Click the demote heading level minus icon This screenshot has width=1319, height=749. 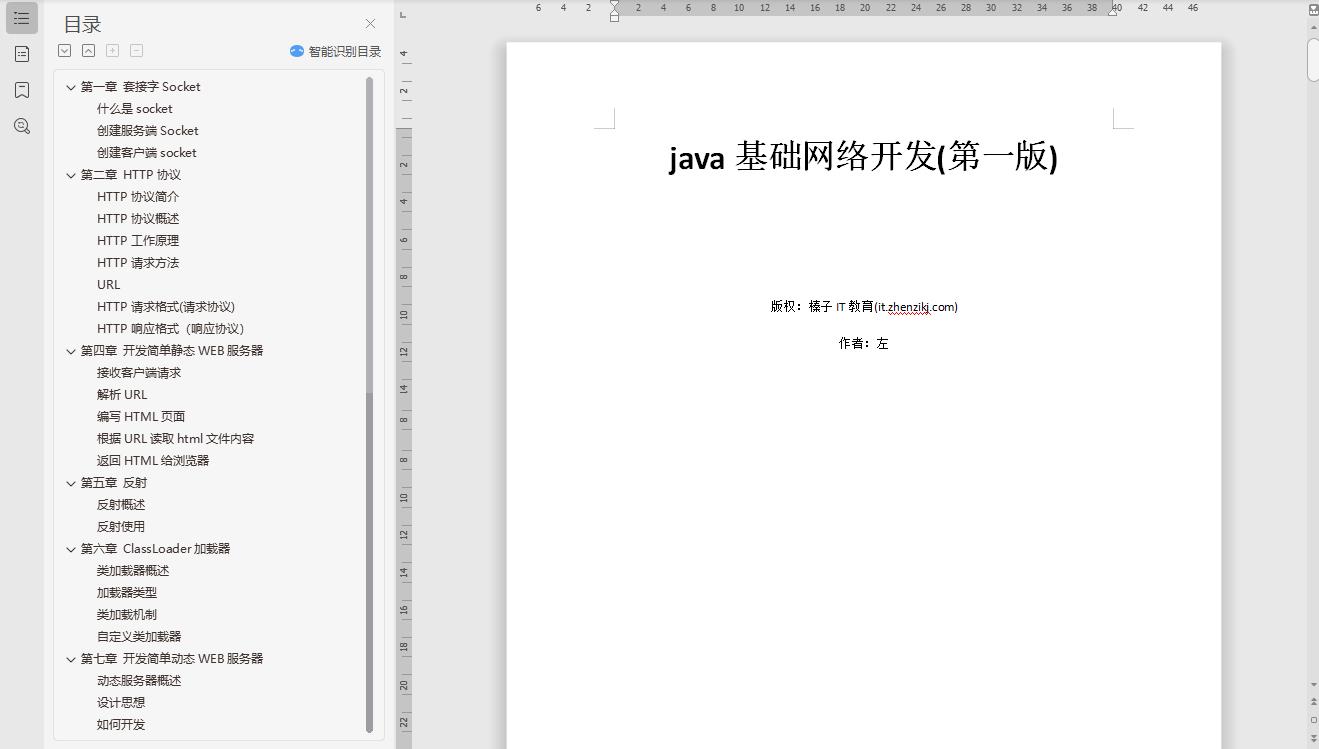click(136, 50)
